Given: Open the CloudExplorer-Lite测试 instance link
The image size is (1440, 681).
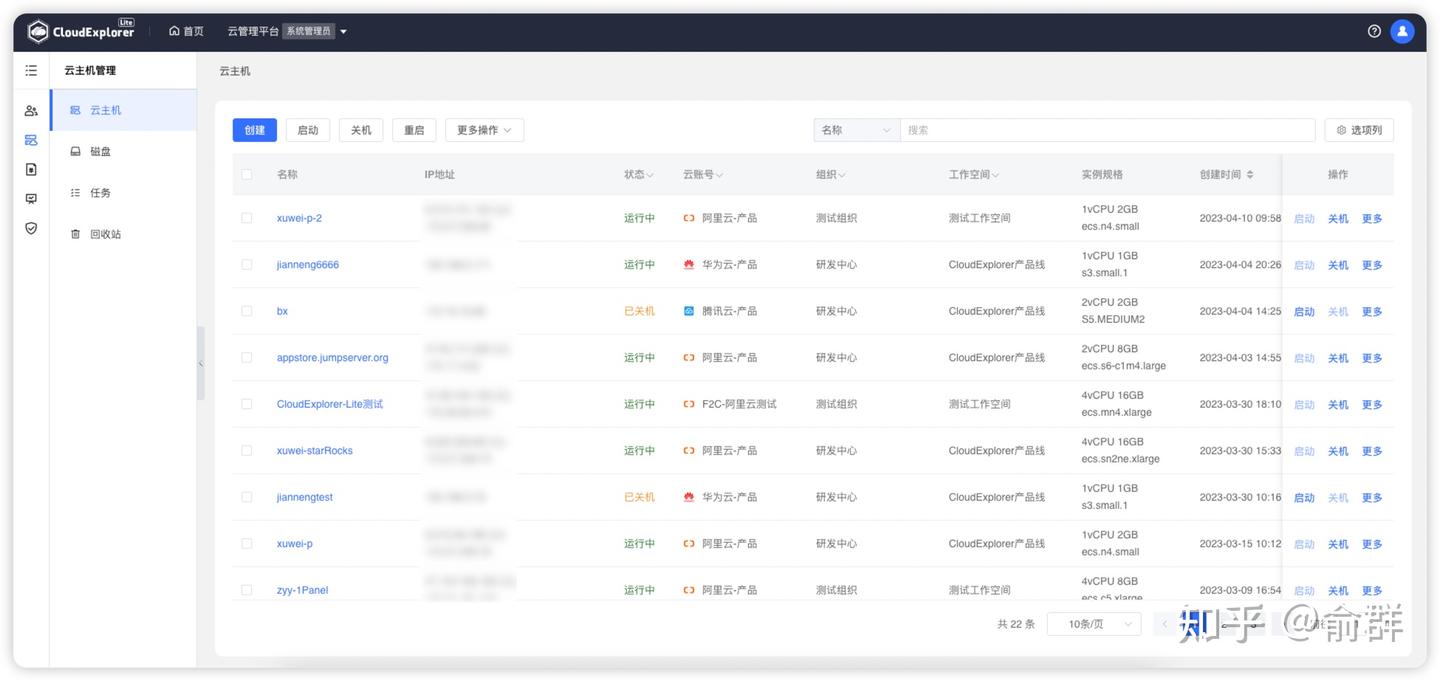Looking at the screenshot, I should 331,403.
